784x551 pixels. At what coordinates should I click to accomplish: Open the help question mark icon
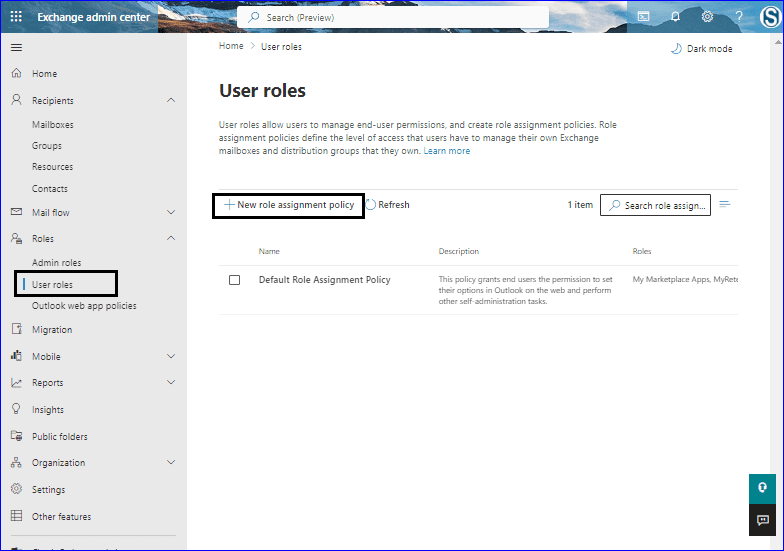tap(739, 16)
